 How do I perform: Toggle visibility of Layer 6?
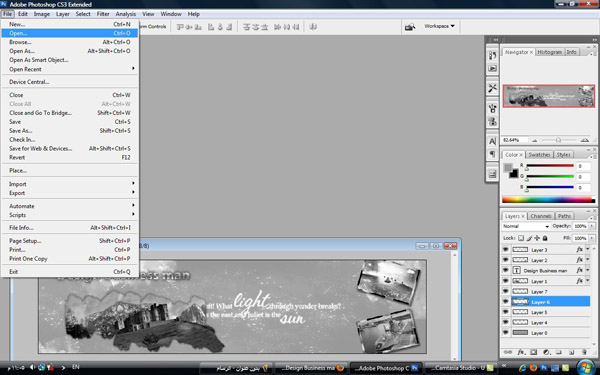pos(505,302)
